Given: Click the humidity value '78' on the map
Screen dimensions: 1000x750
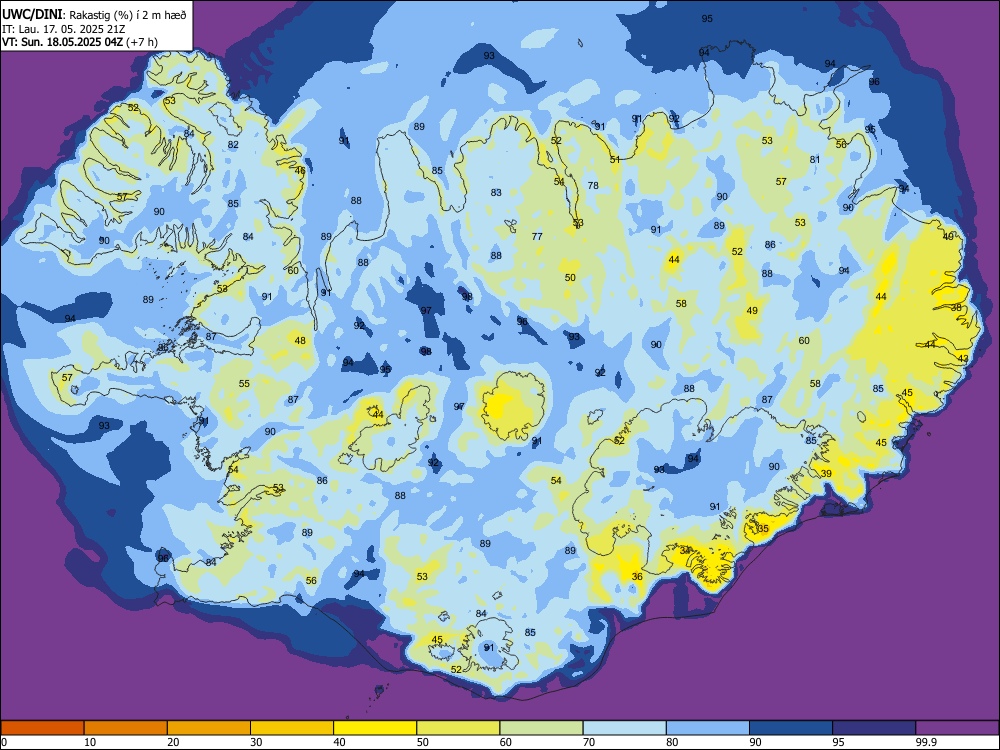Looking at the screenshot, I should 593,186.
